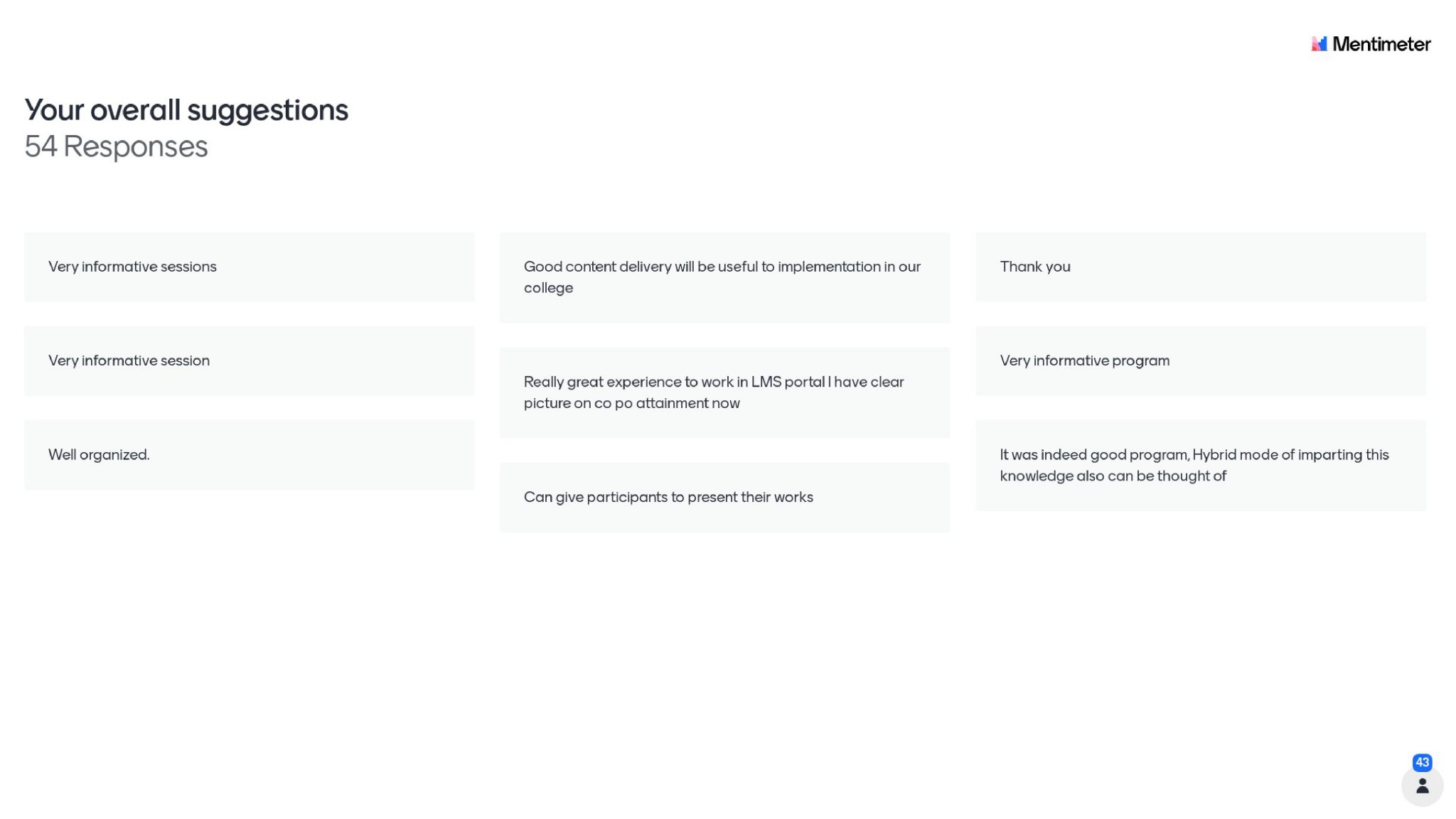This screenshot has width=1456, height=819.
Task: Click the "It was indeed good program" response
Action: coord(1200,465)
